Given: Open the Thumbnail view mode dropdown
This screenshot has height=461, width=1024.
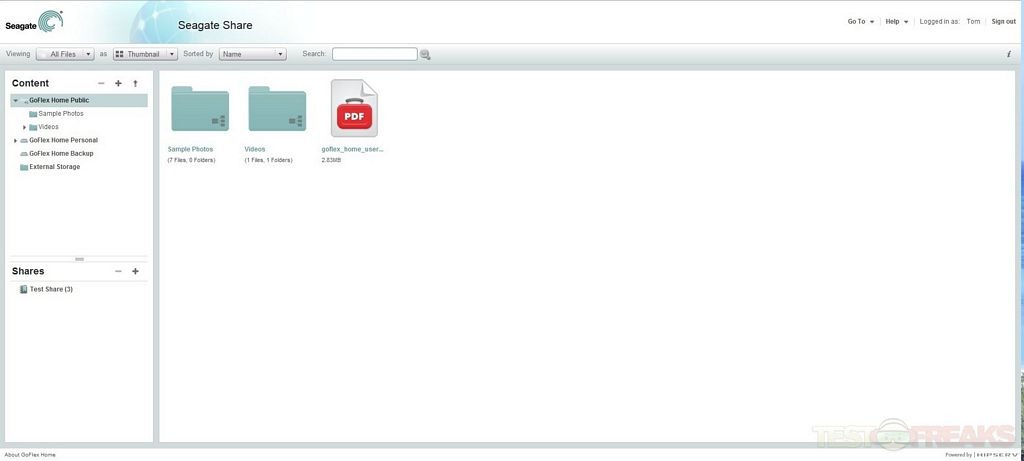Looking at the screenshot, I should [x=145, y=54].
